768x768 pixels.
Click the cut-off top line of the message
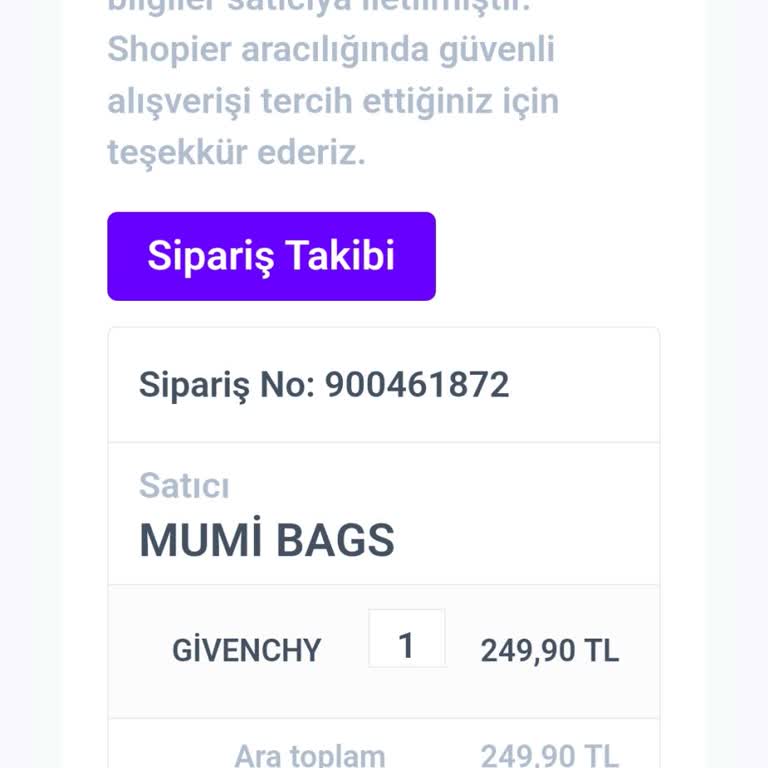[330, 8]
